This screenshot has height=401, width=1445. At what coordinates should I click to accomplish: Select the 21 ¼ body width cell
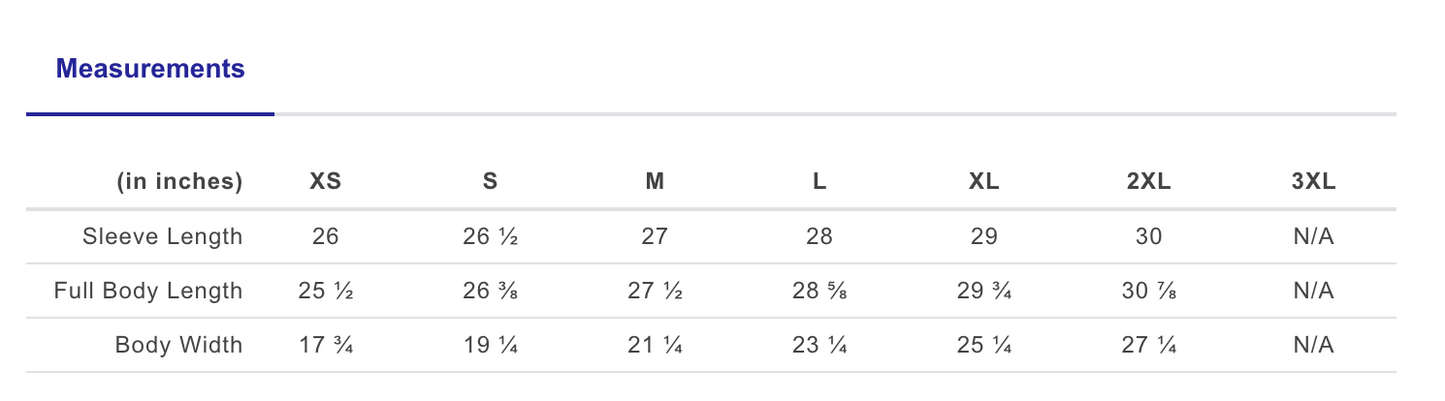pyautogui.click(x=654, y=345)
